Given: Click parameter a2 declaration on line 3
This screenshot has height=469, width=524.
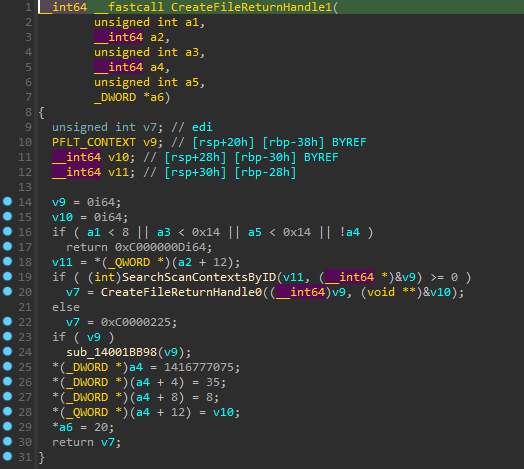Looking at the screenshot, I should tap(157, 37).
